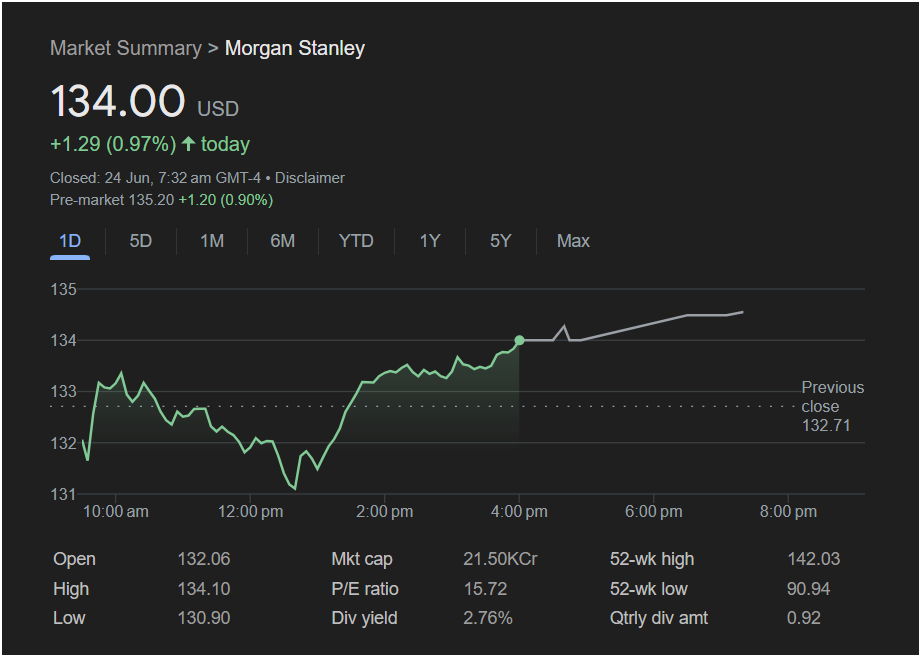This screenshot has width=921, height=657.
Task: Select the 1D time range tab
Action: [70, 241]
